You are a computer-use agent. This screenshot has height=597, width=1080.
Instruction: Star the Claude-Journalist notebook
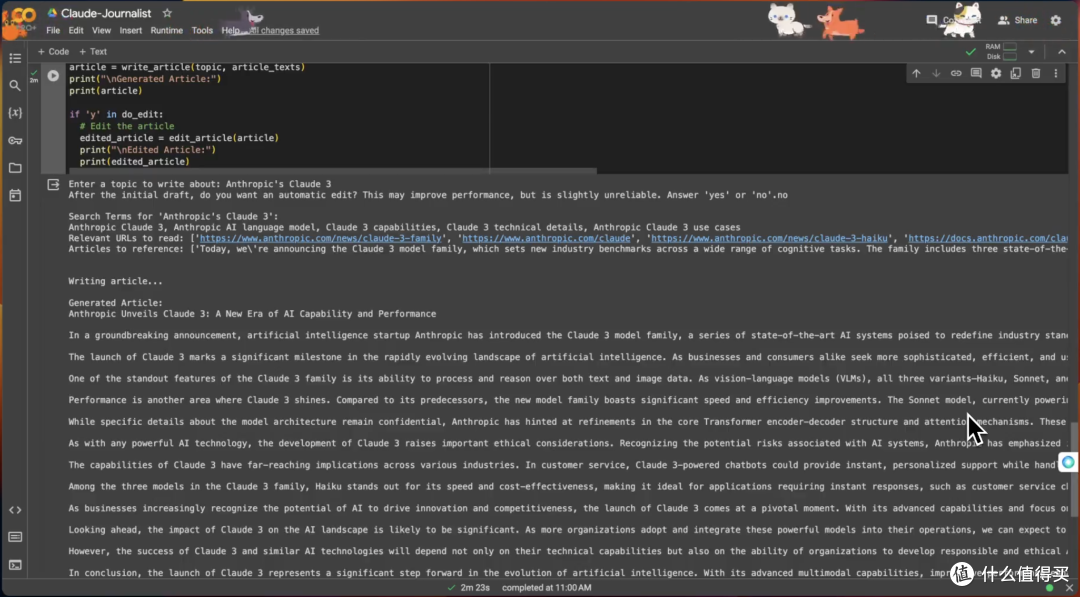point(167,13)
